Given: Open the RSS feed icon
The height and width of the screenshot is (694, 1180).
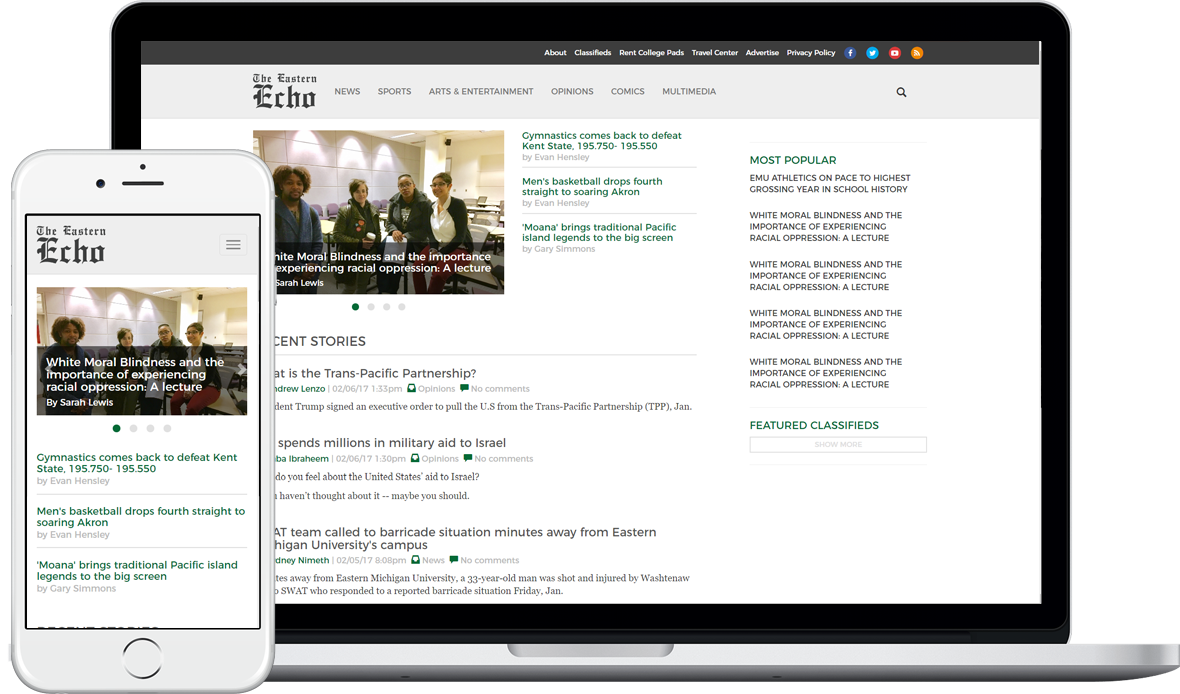Looking at the screenshot, I should pyautogui.click(x=917, y=53).
